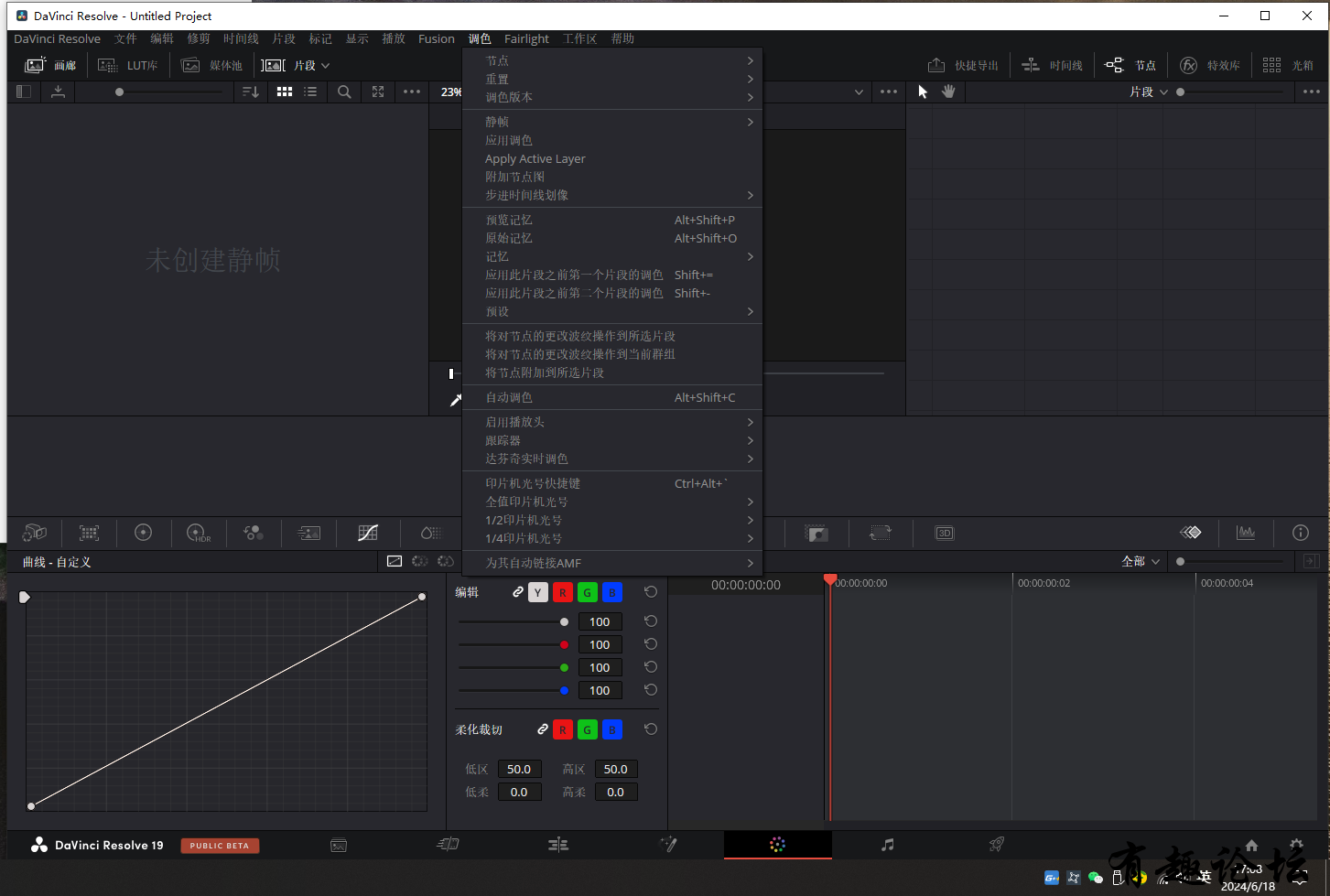Image resolution: width=1330 pixels, height=896 pixels.
Task: Toggle channel link icon next to 编辑
Action: coord(518,592)
